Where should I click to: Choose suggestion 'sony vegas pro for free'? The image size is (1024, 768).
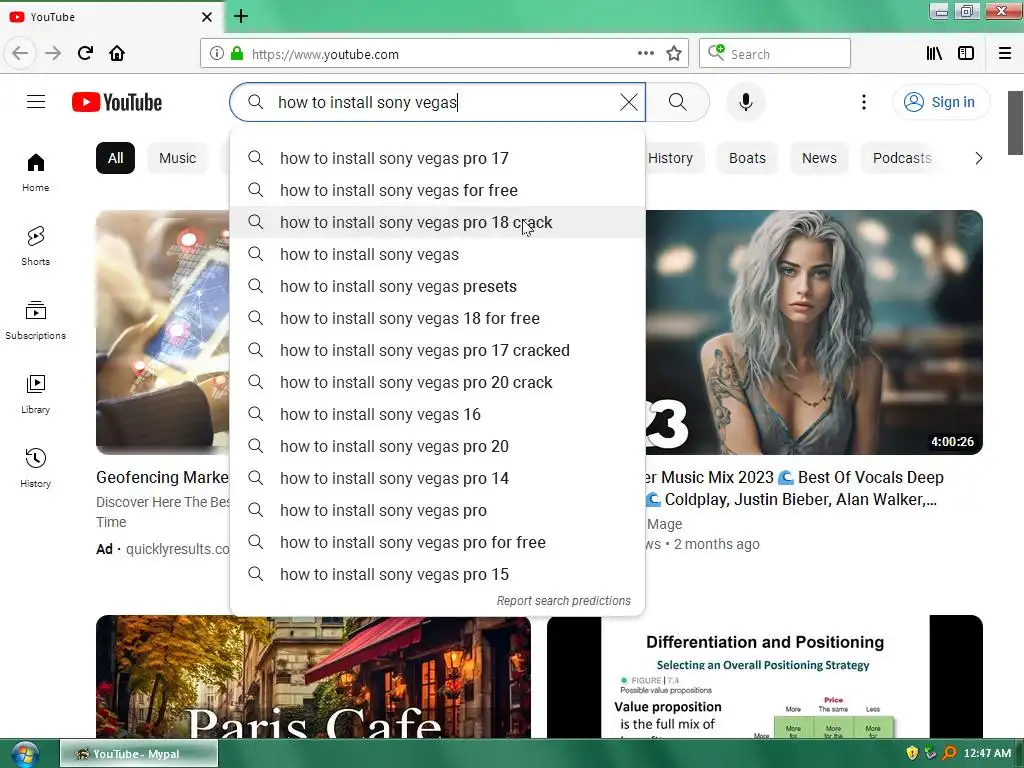tap(438, 542)
